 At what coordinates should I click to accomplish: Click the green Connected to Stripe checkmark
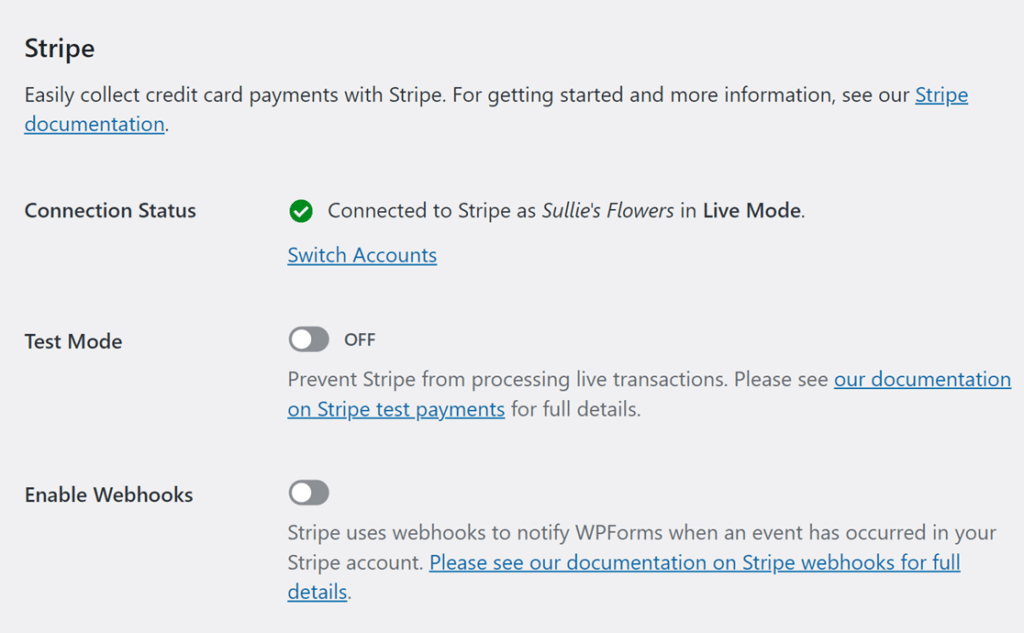point(301,211)
